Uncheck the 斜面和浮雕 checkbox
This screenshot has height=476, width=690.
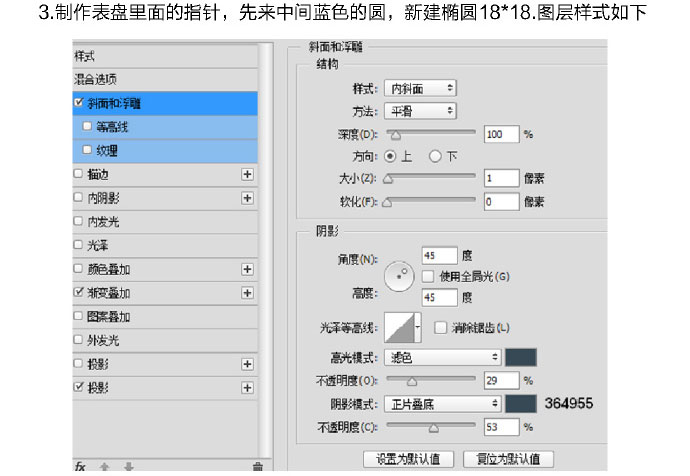[x=79, y=103]
